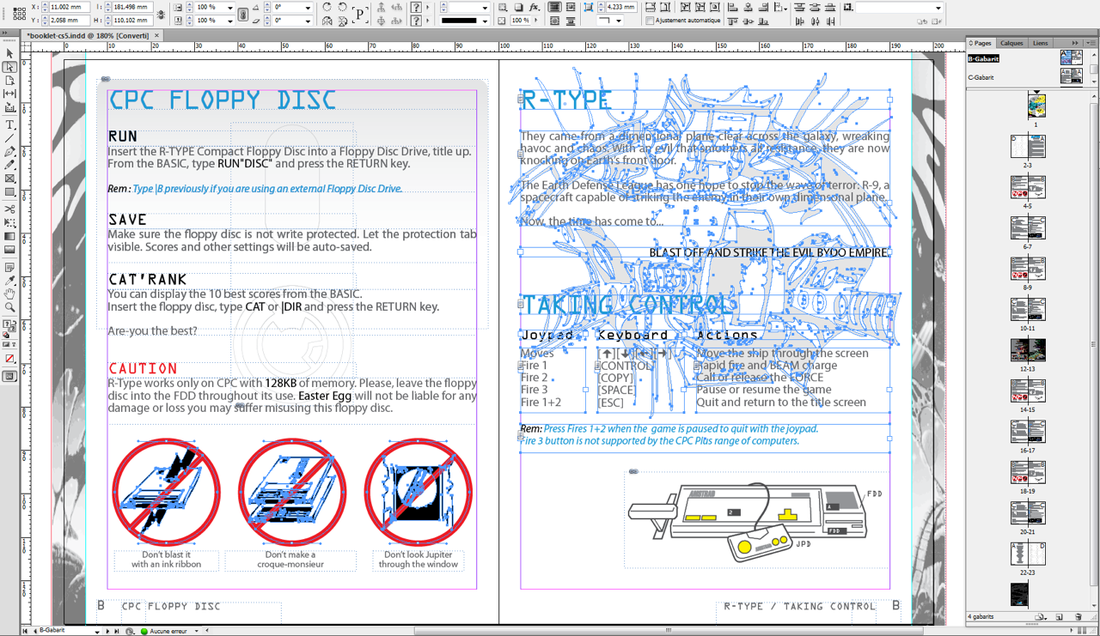
Task: Select the Rectangle Frame tool
Action: coord(10,179)
